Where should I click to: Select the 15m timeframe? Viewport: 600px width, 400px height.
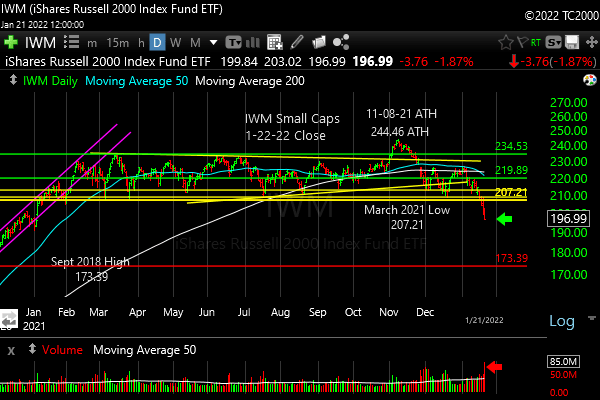click(117, 42)
